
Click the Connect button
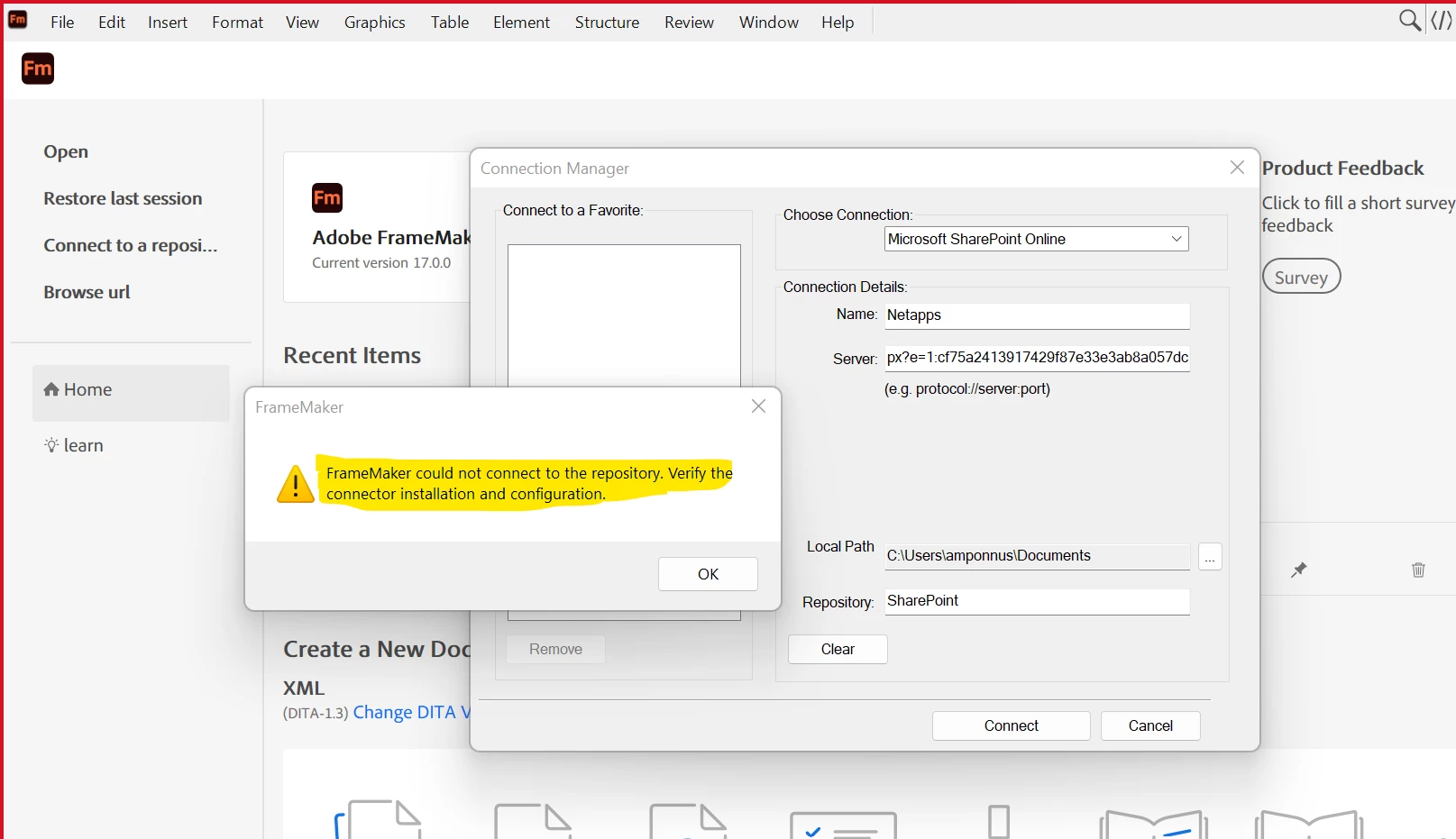[x=1011, y=725]
